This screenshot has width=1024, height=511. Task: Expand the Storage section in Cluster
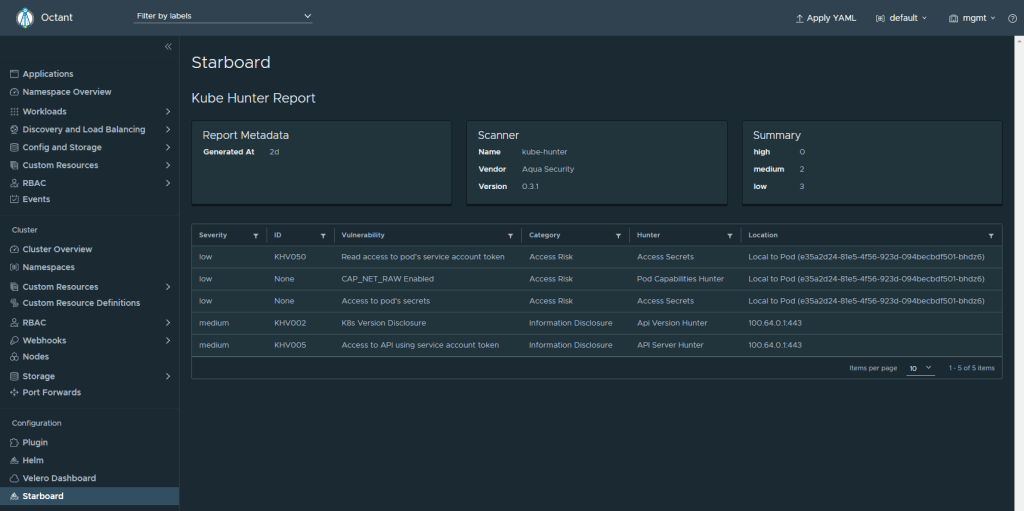(168, 376)
